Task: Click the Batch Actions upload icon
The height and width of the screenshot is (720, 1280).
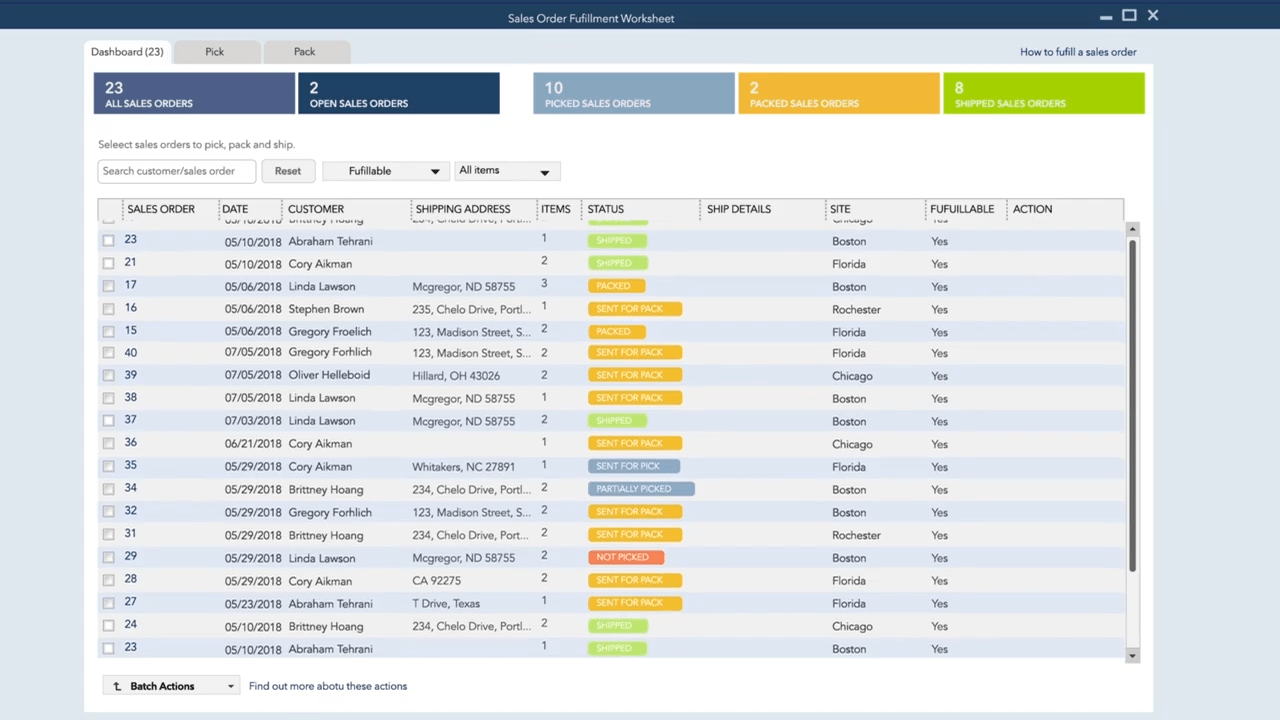Action: [x=117, y=686]
